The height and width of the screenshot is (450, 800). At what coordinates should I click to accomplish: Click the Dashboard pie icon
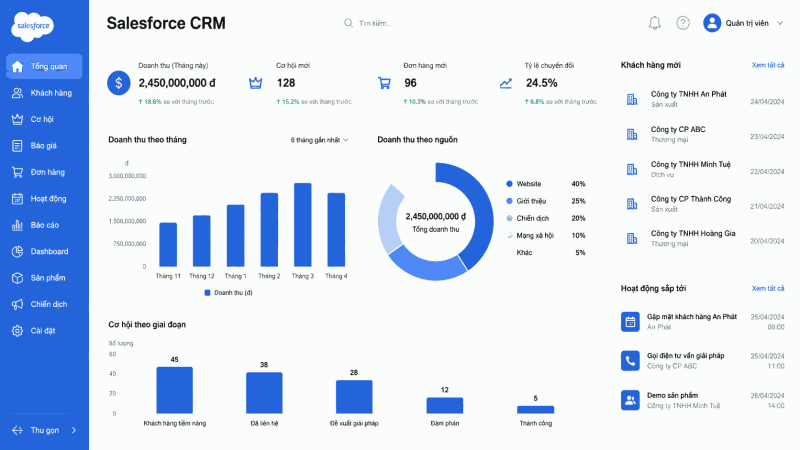coord(17,252)
